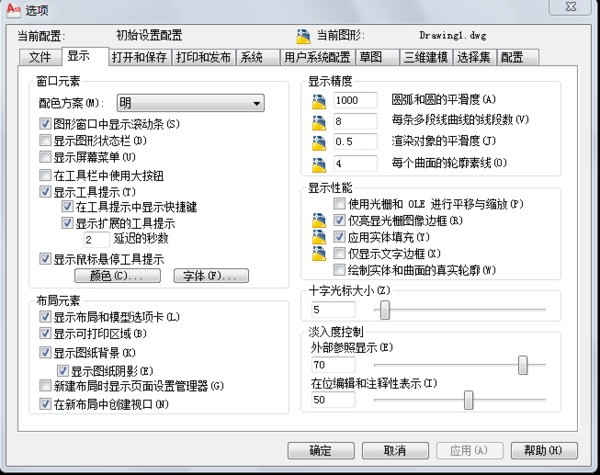Open the 配色方案 dropdown list

189,103
